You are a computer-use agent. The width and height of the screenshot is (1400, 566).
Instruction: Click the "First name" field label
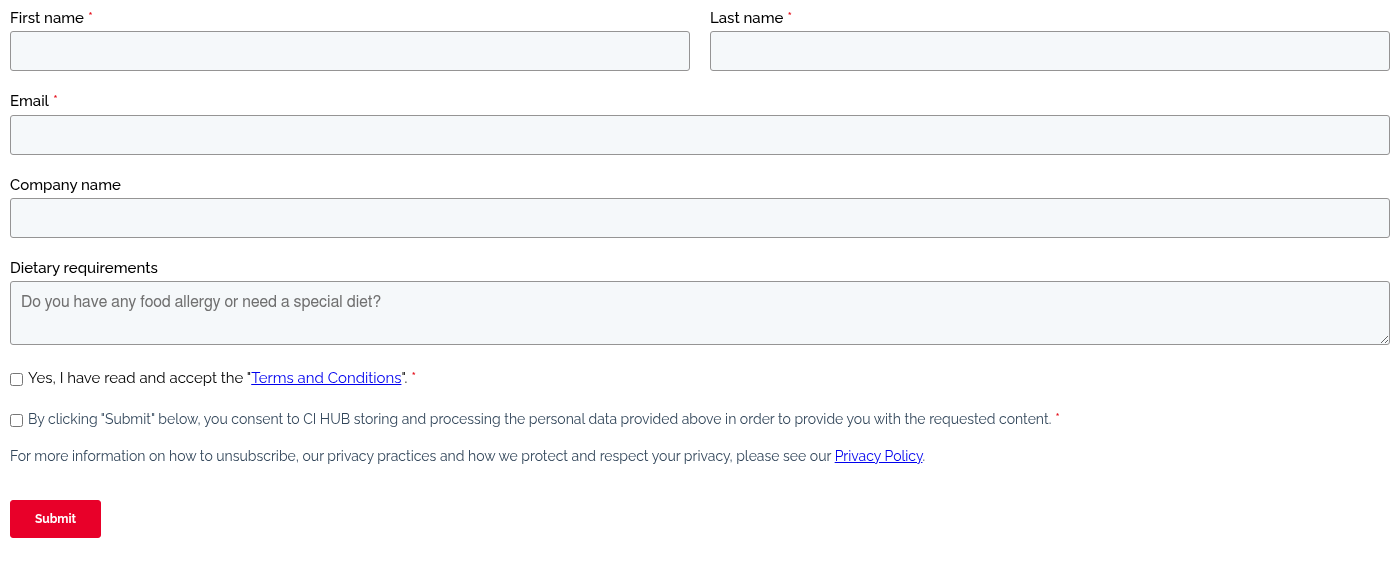[47, 18]
